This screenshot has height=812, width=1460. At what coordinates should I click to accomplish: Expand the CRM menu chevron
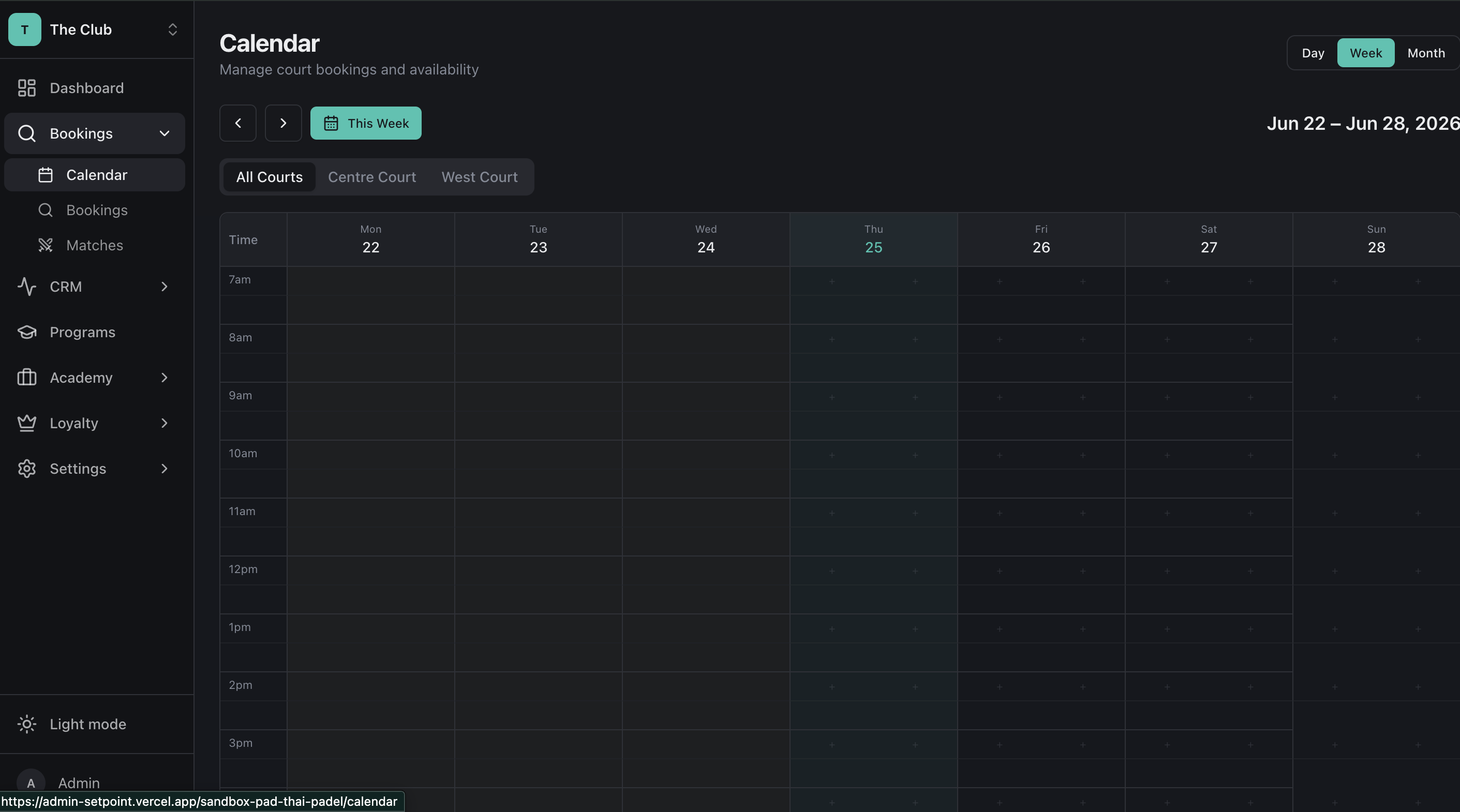tap(165, 287)
